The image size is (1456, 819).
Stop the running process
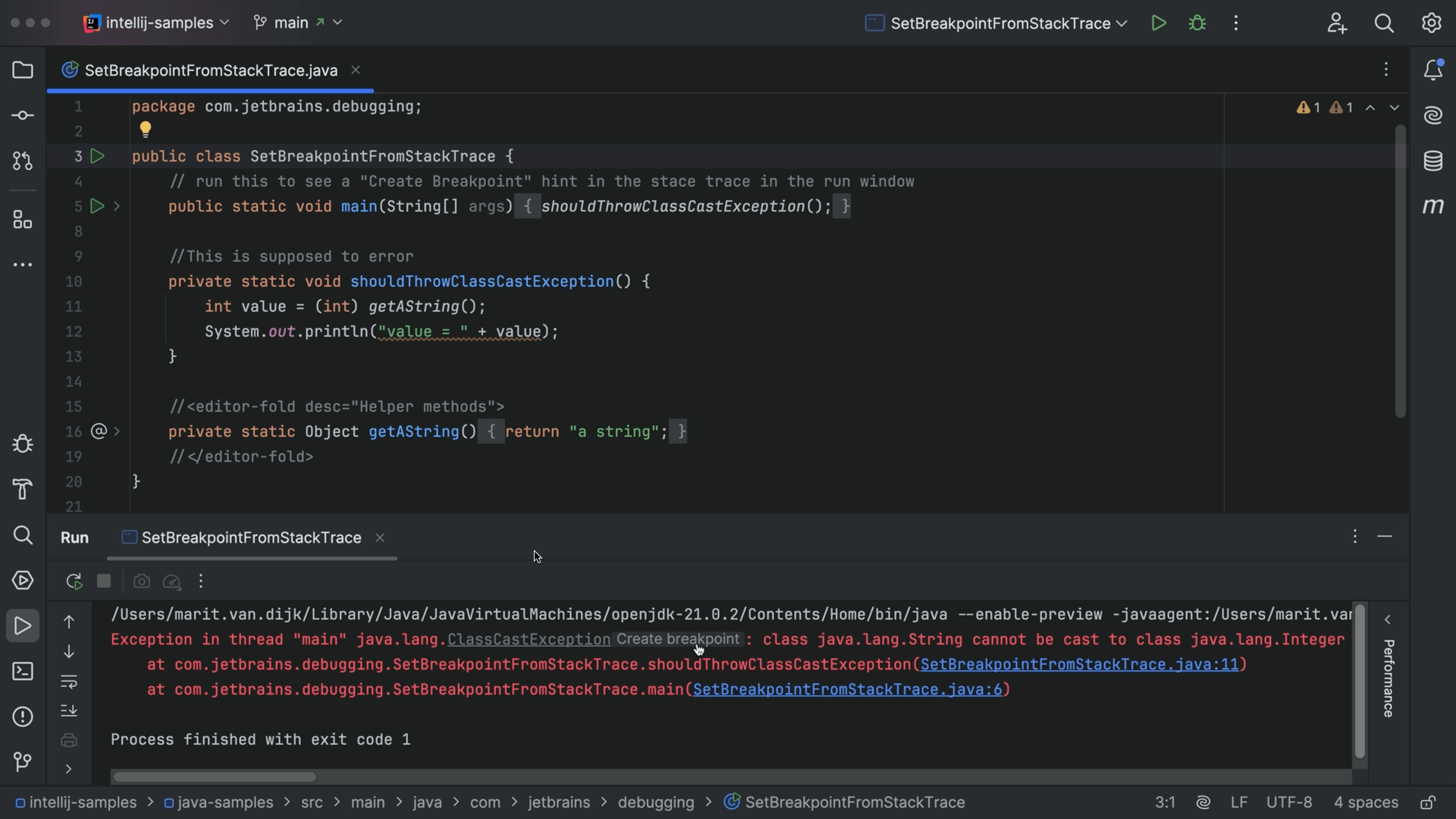104,581
